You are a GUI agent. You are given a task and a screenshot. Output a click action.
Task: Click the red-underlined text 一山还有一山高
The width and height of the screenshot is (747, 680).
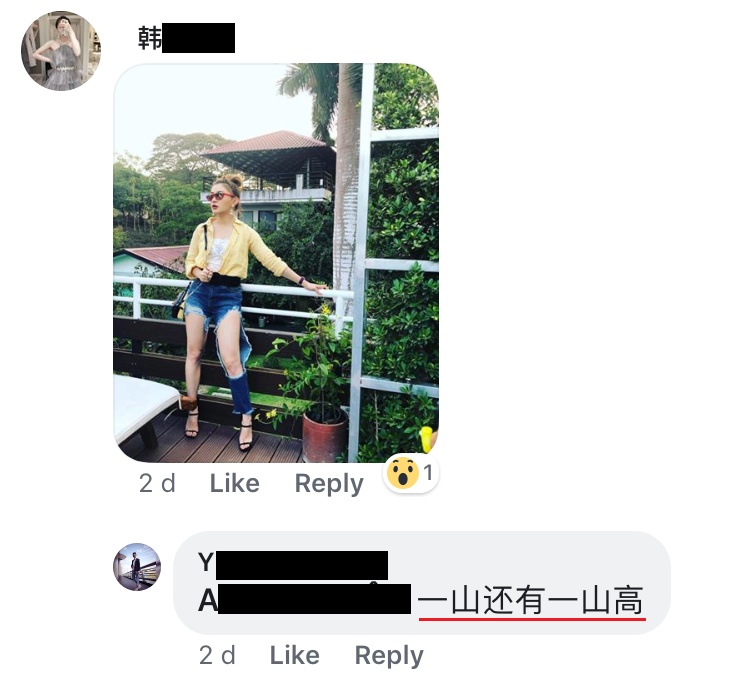click(x=531, y=601)
